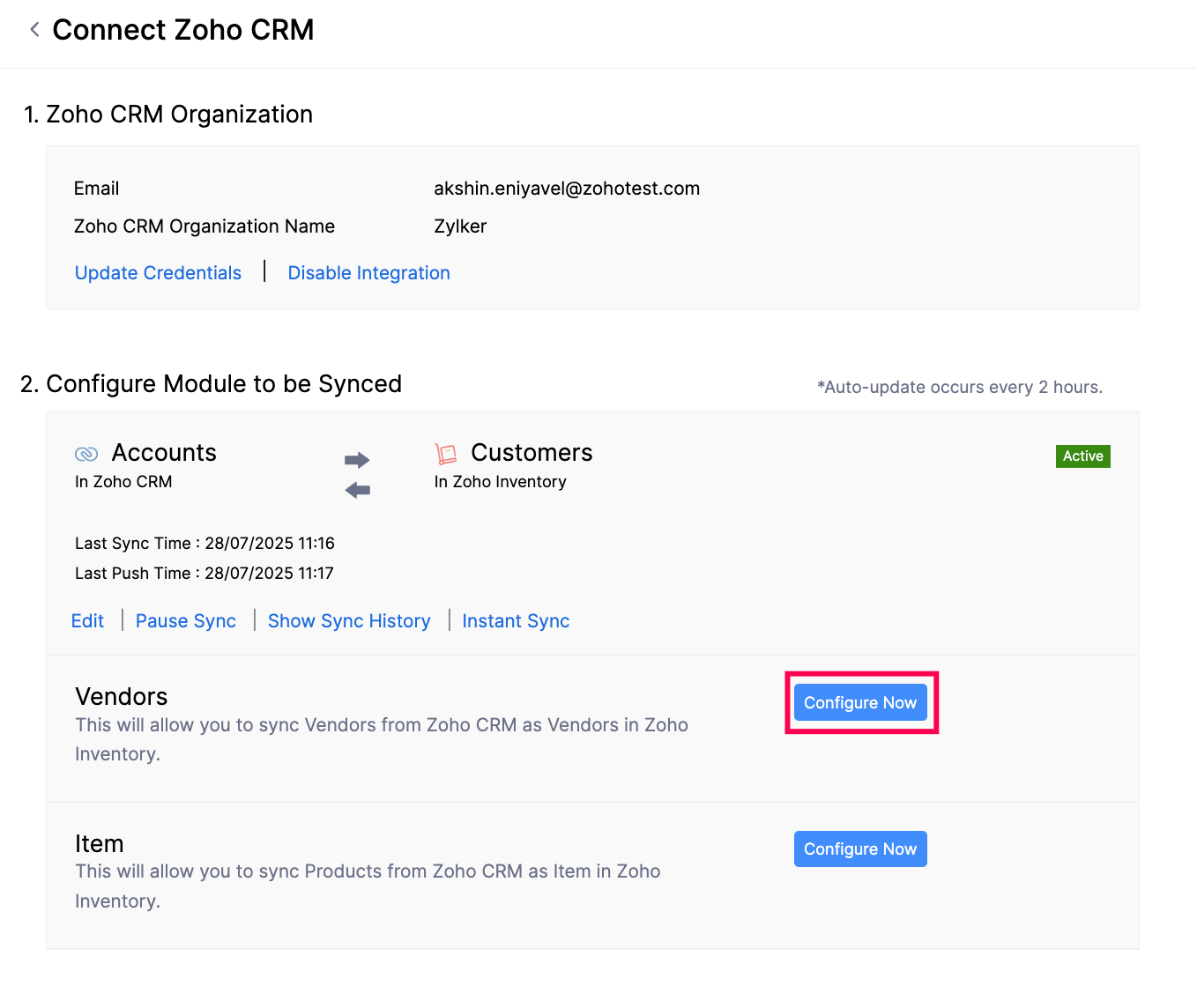The width and height of the screenshot is (1197, 1008).
Task: Pause Sync for the Accounts module
Action: (186, 621)
